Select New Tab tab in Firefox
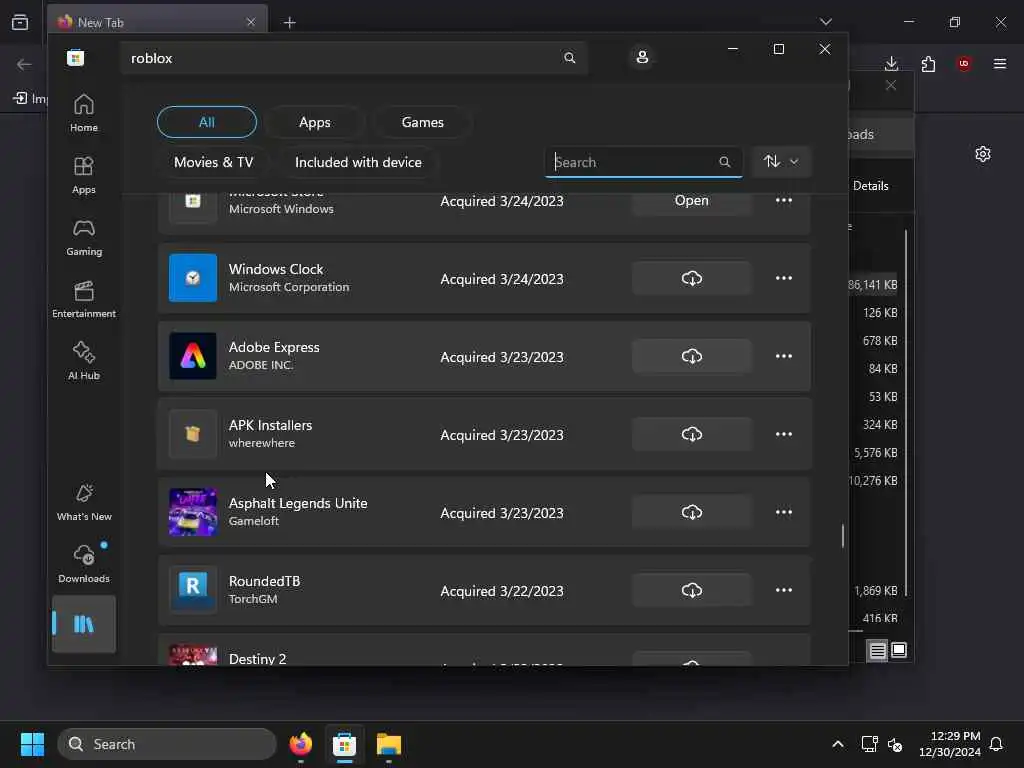 tap(157, 22)
